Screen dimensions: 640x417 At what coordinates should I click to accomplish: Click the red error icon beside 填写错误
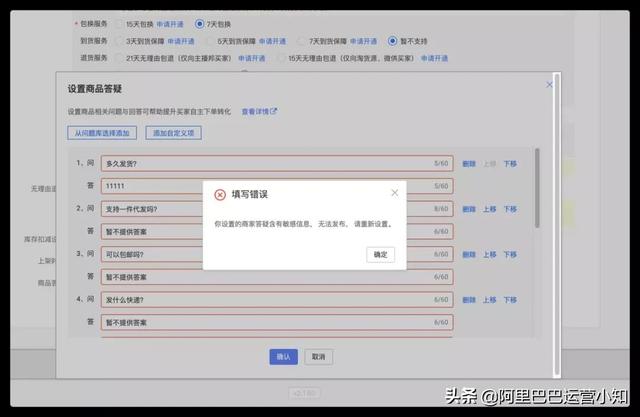[x=220, y=194]
